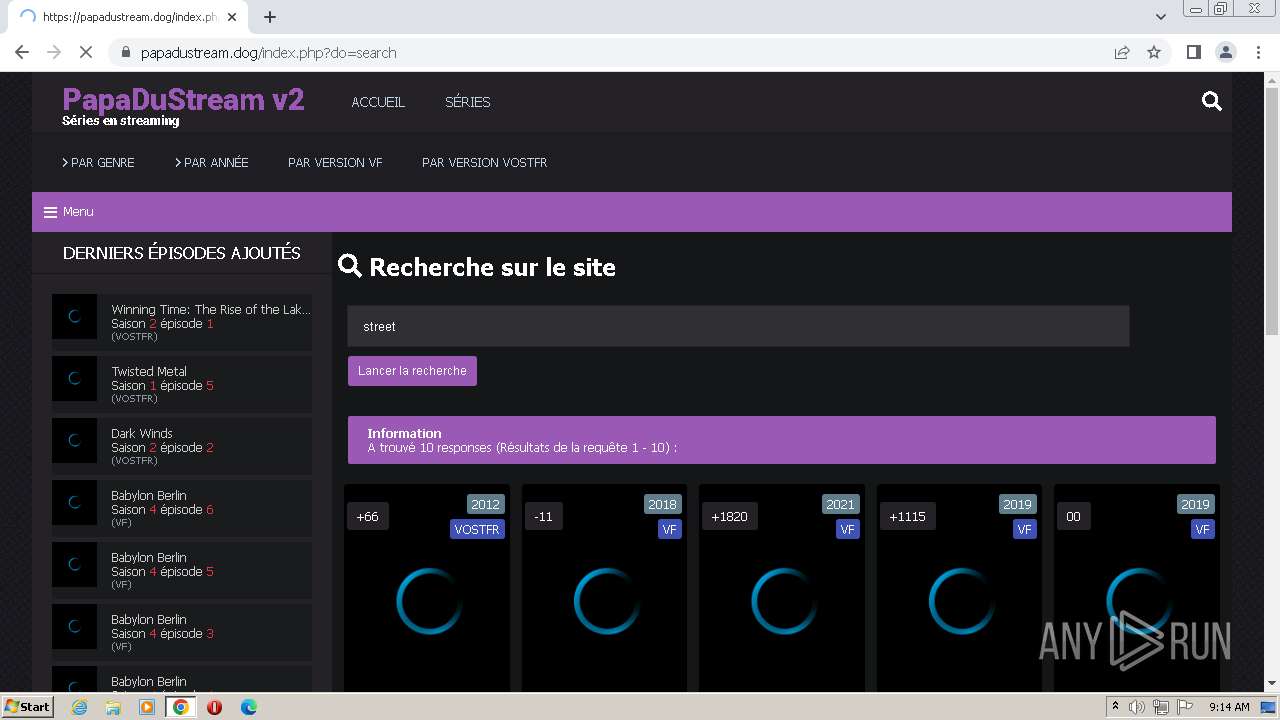Toggle the browser side panel icon
The width and height of the screenshot is (1280, 720).
[1193, 52]
